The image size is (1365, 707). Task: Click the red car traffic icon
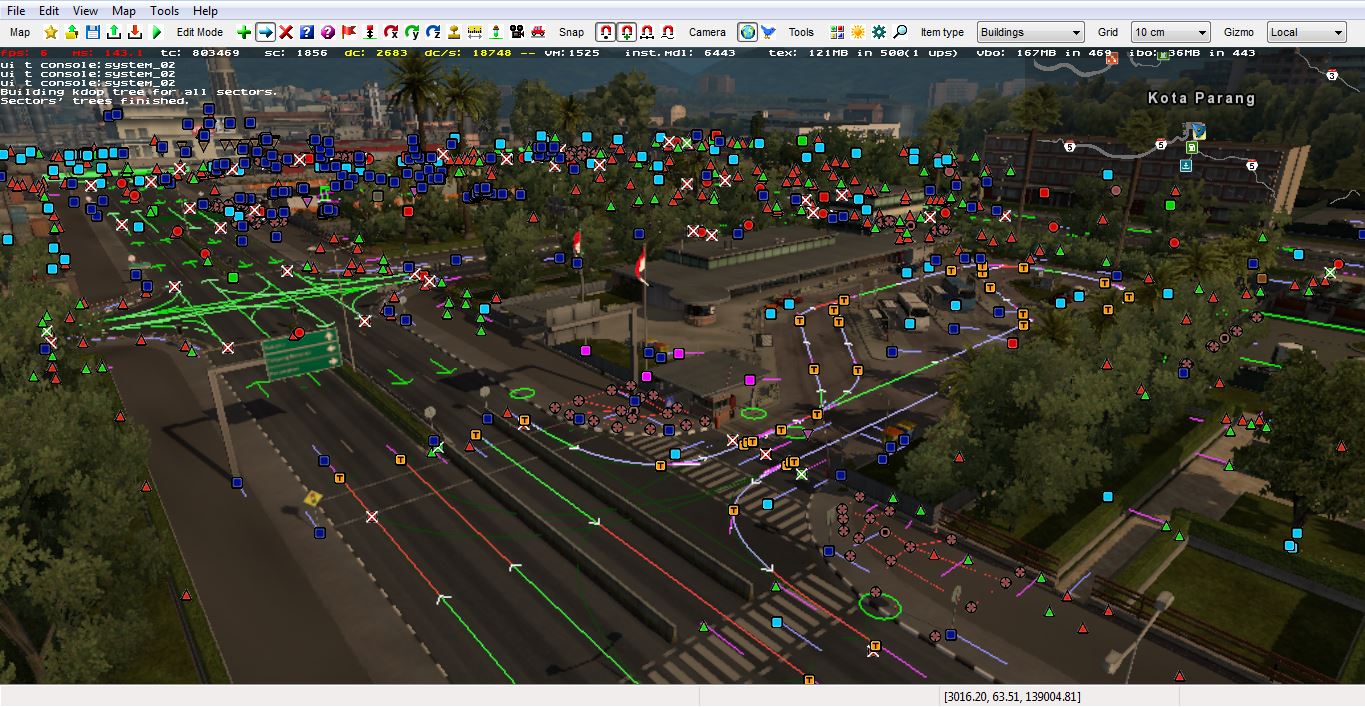click(538, 32)
